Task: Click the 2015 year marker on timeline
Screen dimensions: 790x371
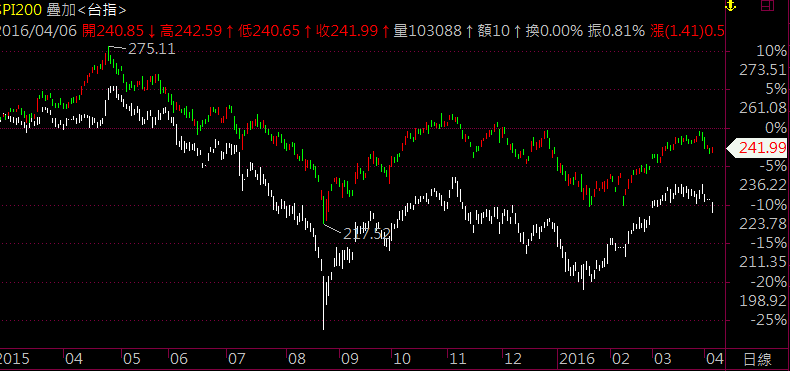Action: pyautogui.click(x=15, y=359)
